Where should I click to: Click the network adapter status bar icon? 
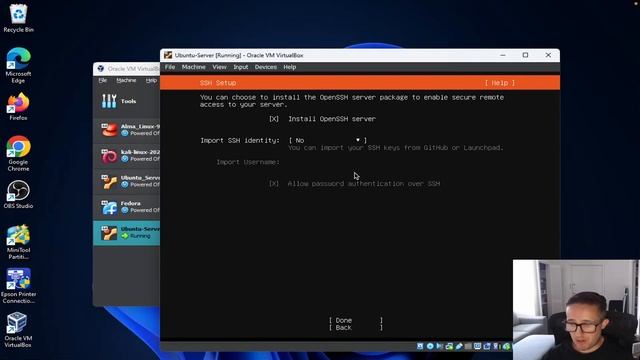449,347
